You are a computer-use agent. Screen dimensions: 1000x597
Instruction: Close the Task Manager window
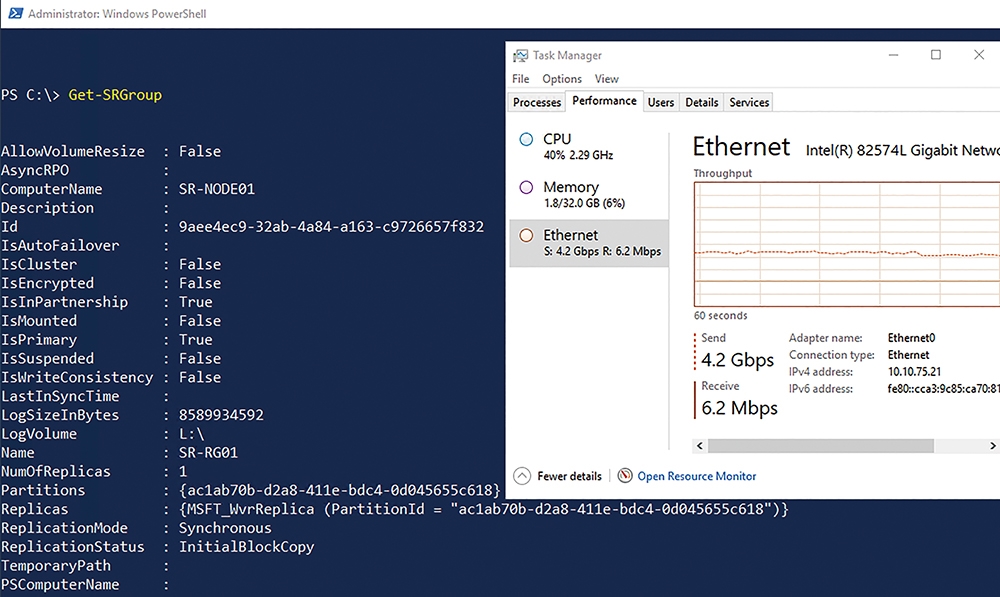(979, 55)
